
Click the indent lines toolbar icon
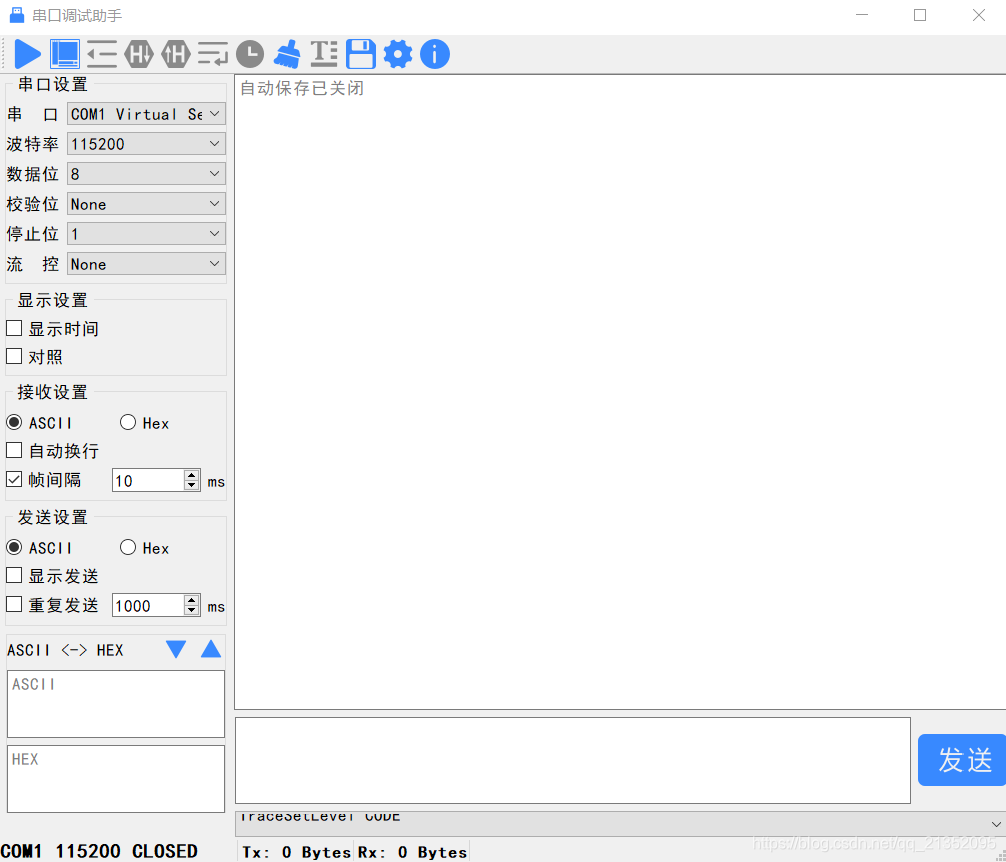coord(102,54)
